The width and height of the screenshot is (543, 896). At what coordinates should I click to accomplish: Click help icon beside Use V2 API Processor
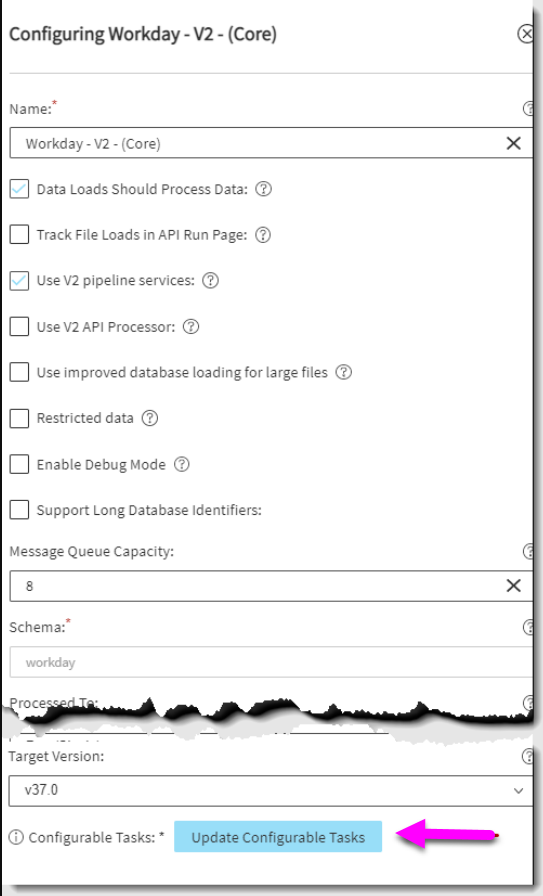click(x=191, y=326)
